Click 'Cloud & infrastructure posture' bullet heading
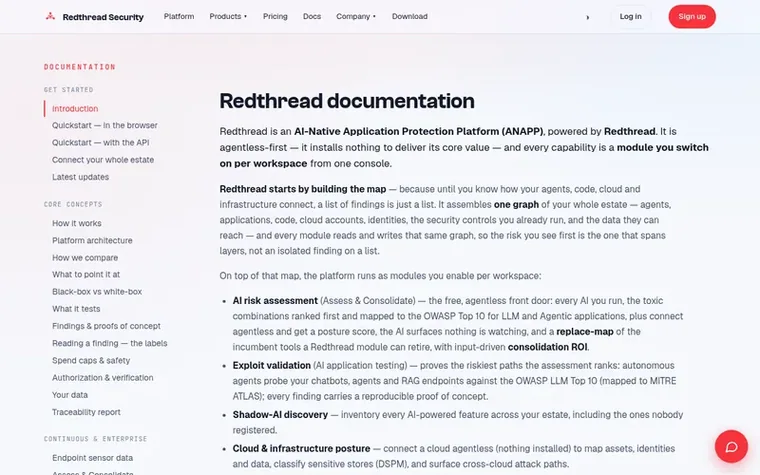760x475 pixels. [301, 449]
